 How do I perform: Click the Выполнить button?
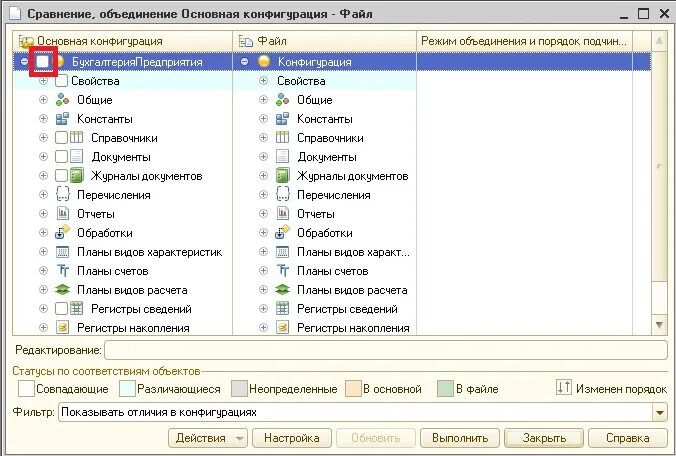point(460,438)
